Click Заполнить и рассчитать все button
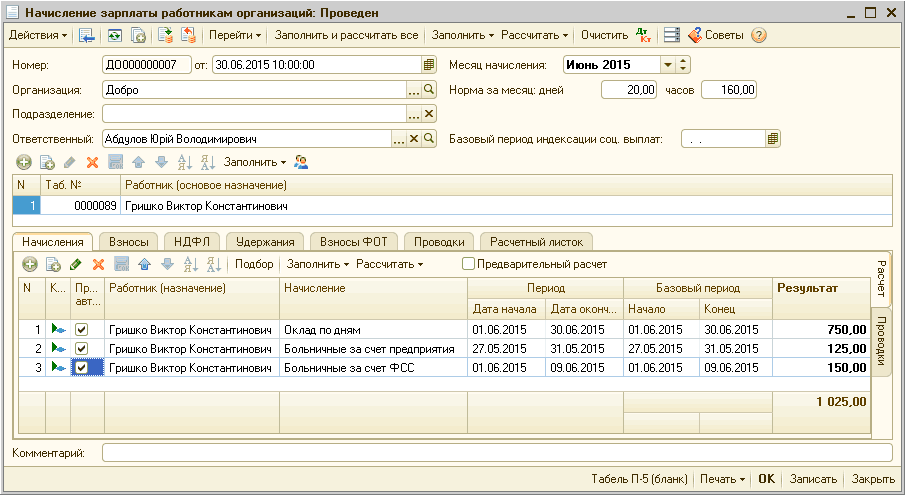 point(346,35)
